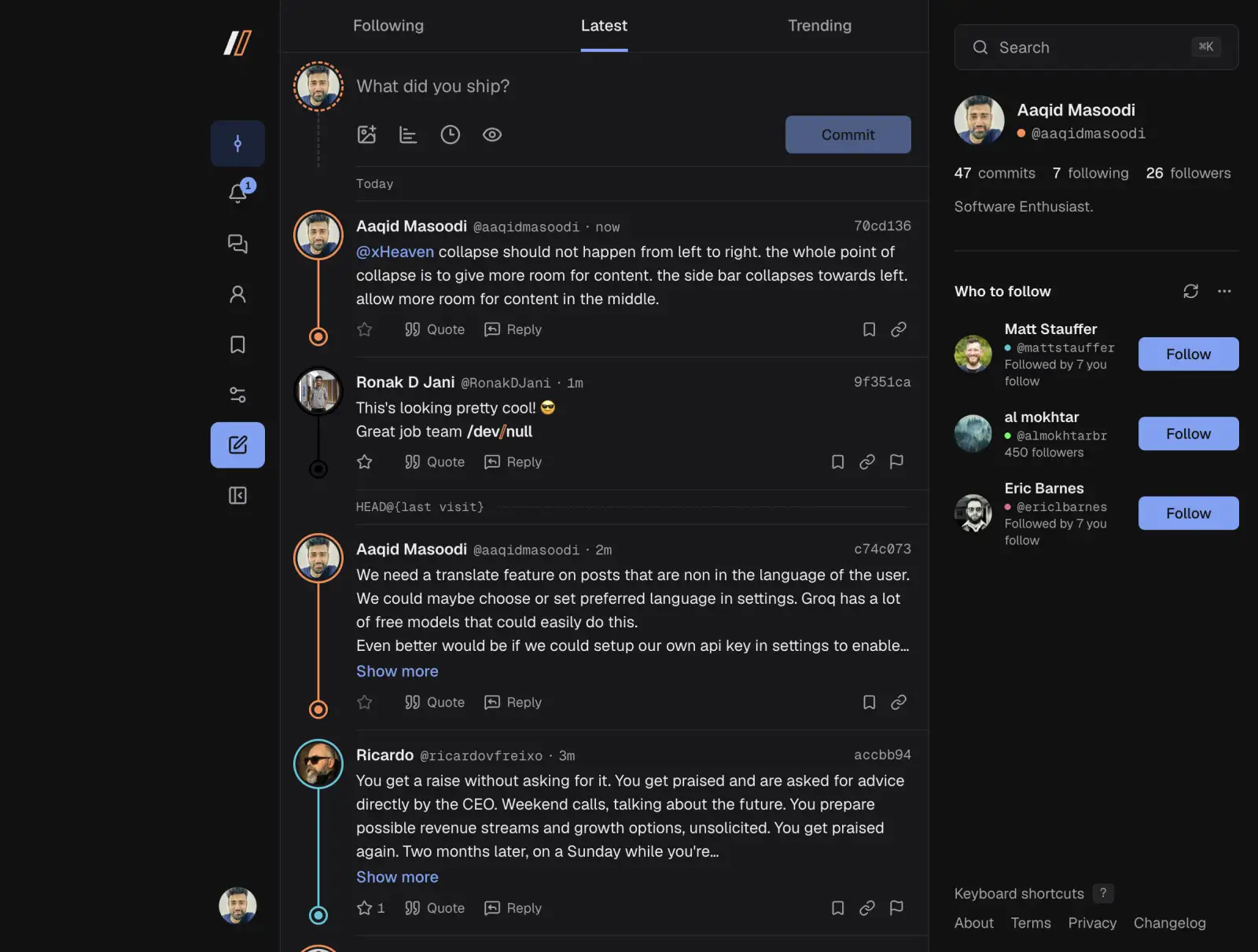Follow Eric Barnes
This screenshot has height=952, width=1258.
pos(1188,513)
